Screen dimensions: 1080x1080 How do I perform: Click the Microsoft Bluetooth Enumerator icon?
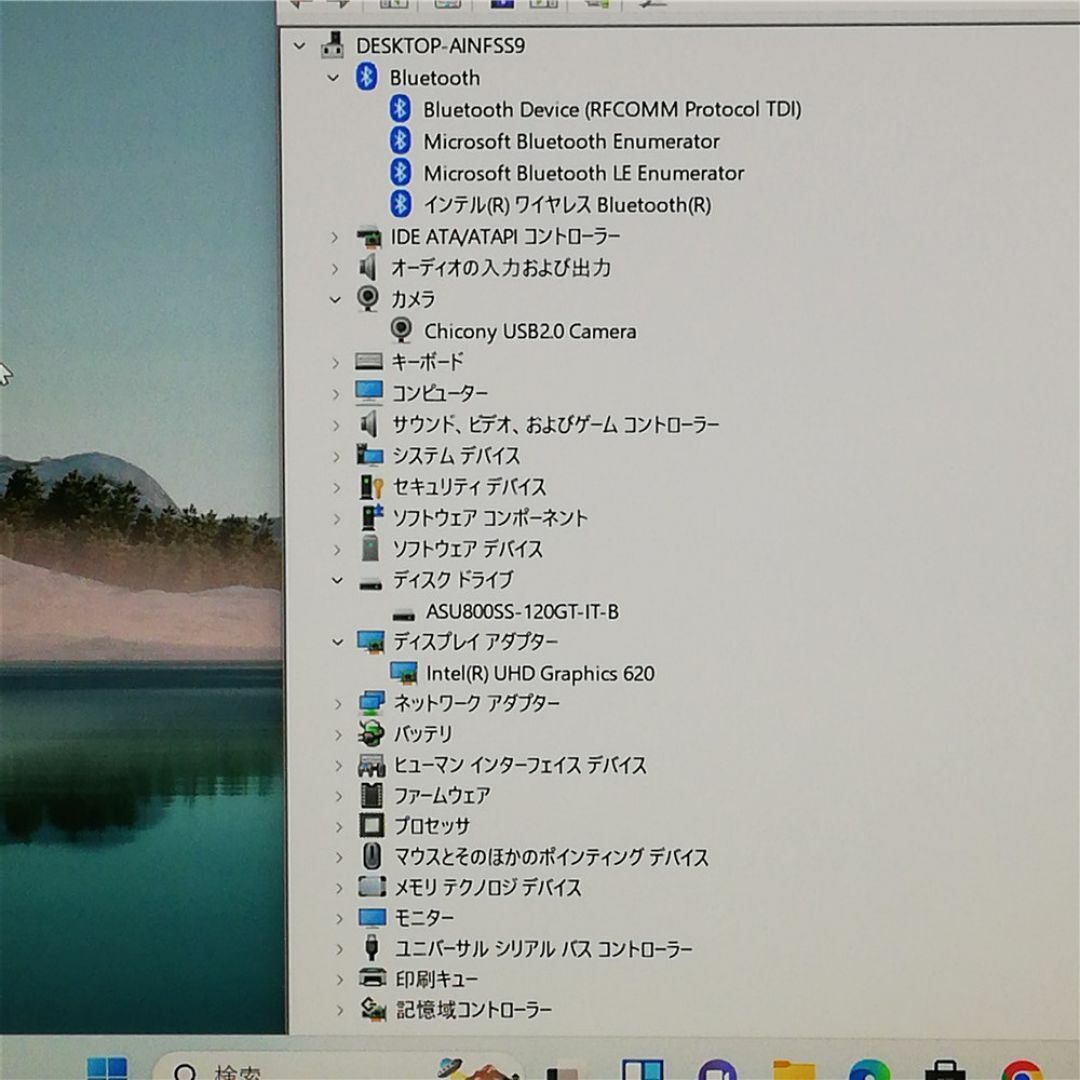click(400, 141)
